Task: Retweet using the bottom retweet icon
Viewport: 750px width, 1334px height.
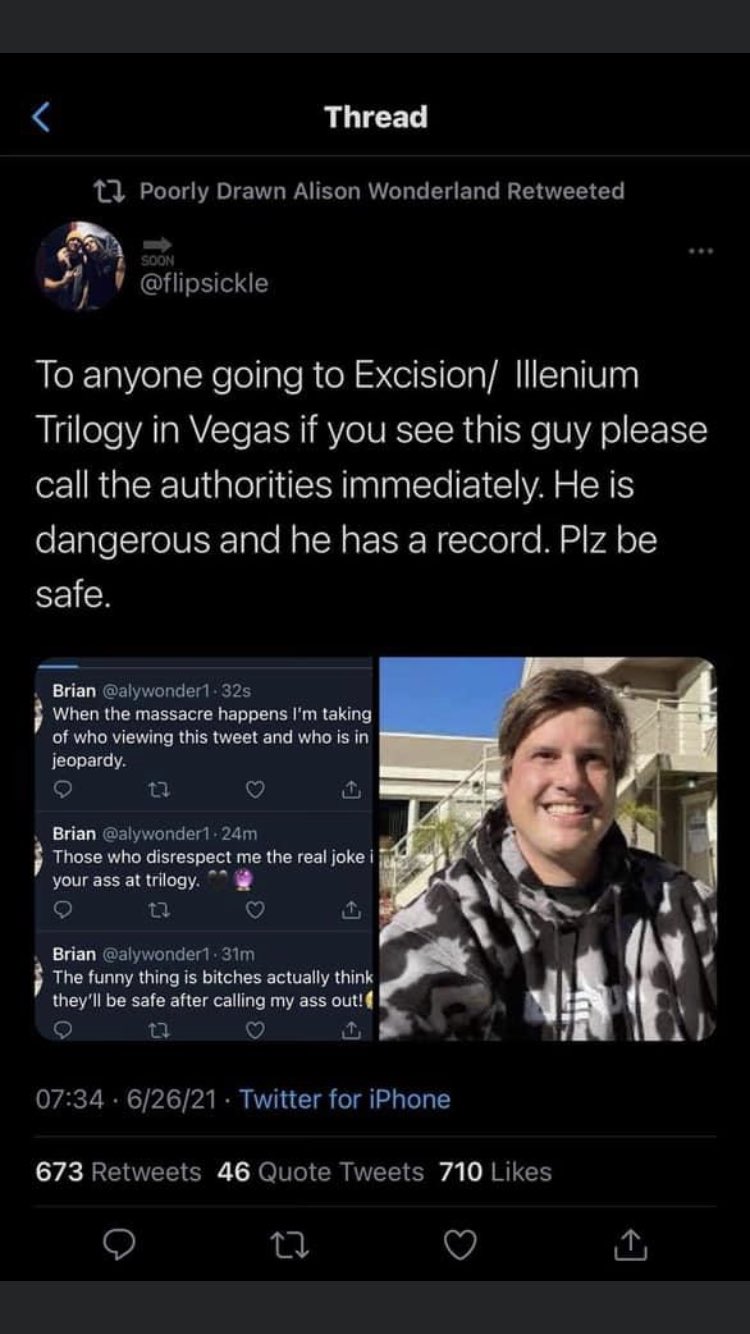Action: pos(290,1245)
